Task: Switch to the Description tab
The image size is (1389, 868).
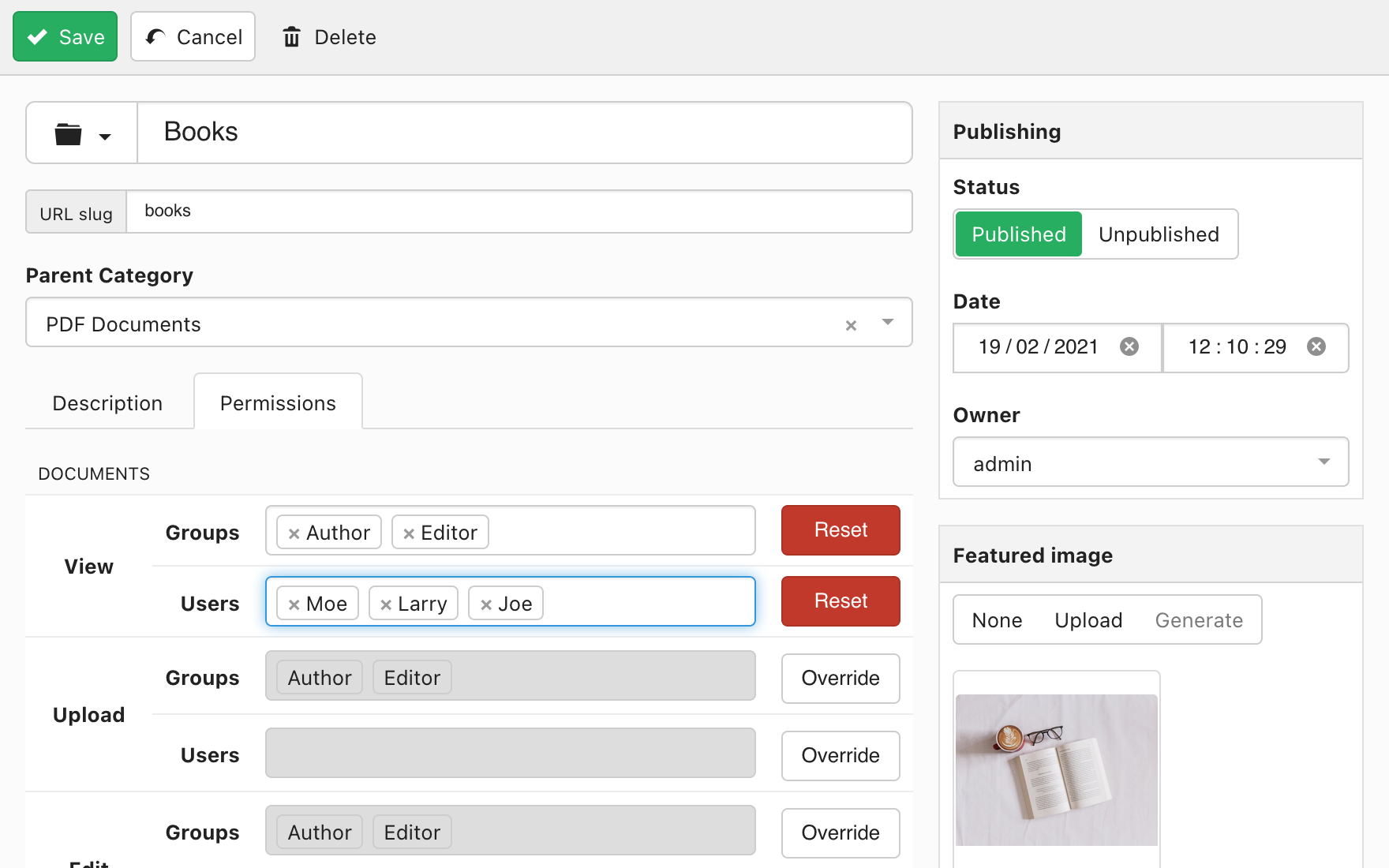Action: pyautogui.click(x=107, y=403)
